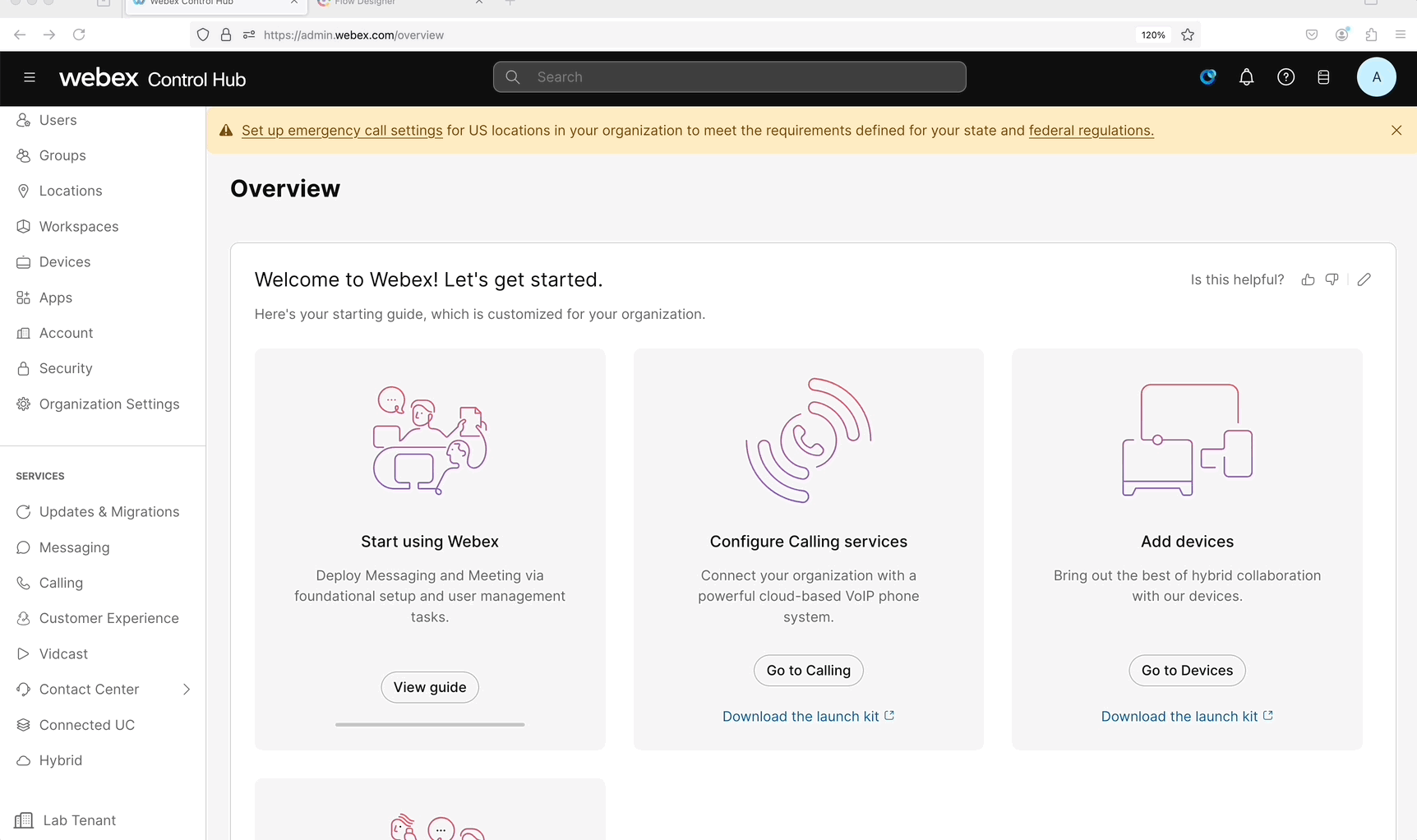The image size is (1417, 840).
Task: Toggle the hamburger navigation menu
Action: click(x=30, y=77)
